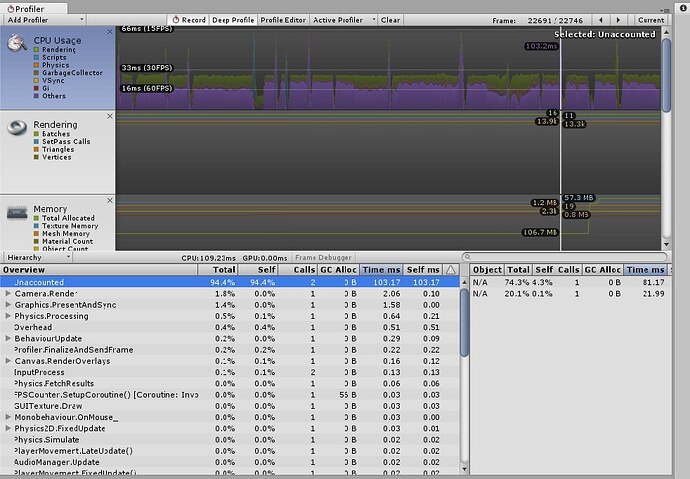Go to previous frame arrow
Viewport: 690px width, 479px height.
coord(601,20)
